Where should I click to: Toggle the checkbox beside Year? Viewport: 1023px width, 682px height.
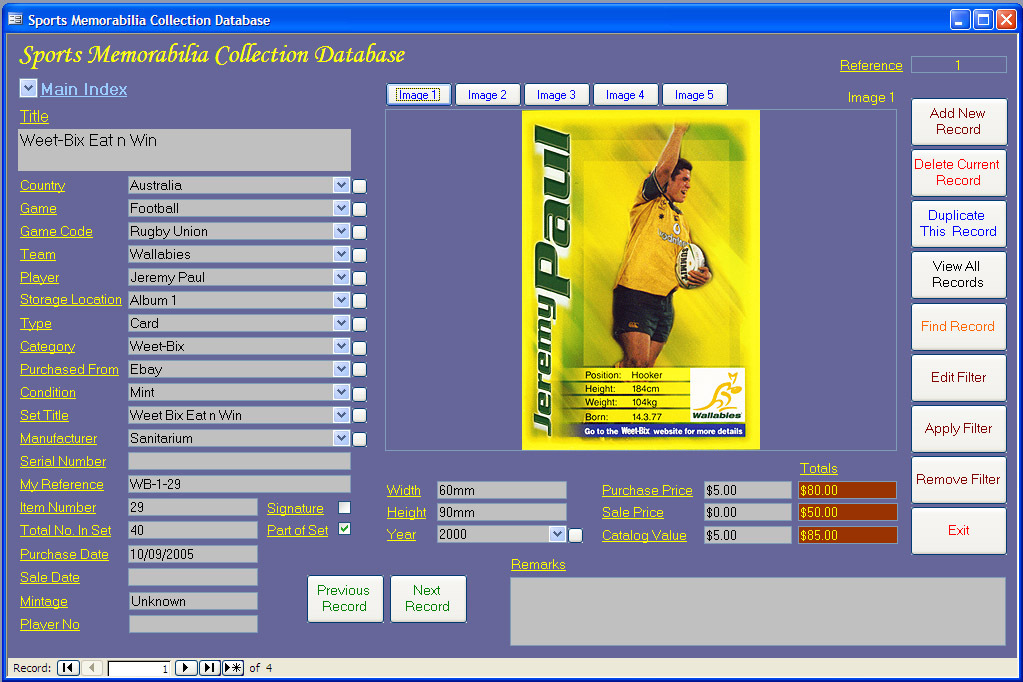tap(575, 536)
